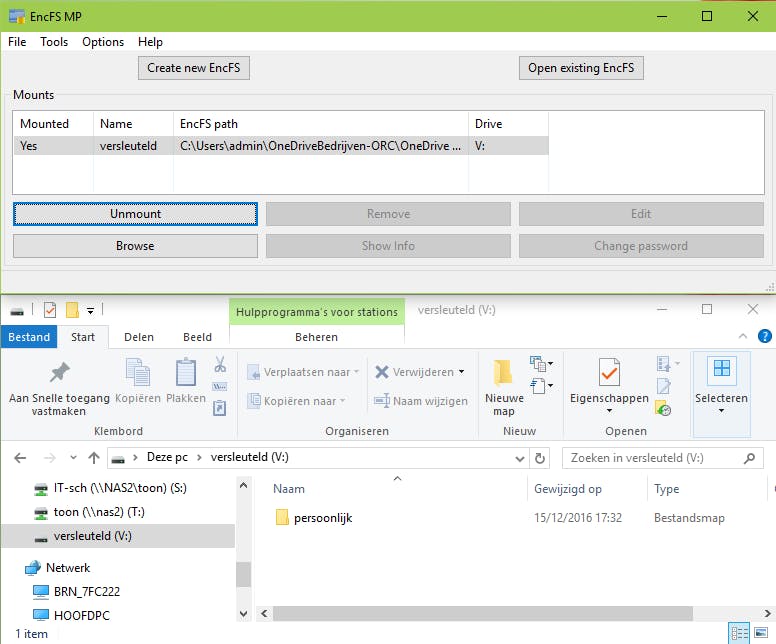Open the Tools menu in EncFS MP

point(54,42)
